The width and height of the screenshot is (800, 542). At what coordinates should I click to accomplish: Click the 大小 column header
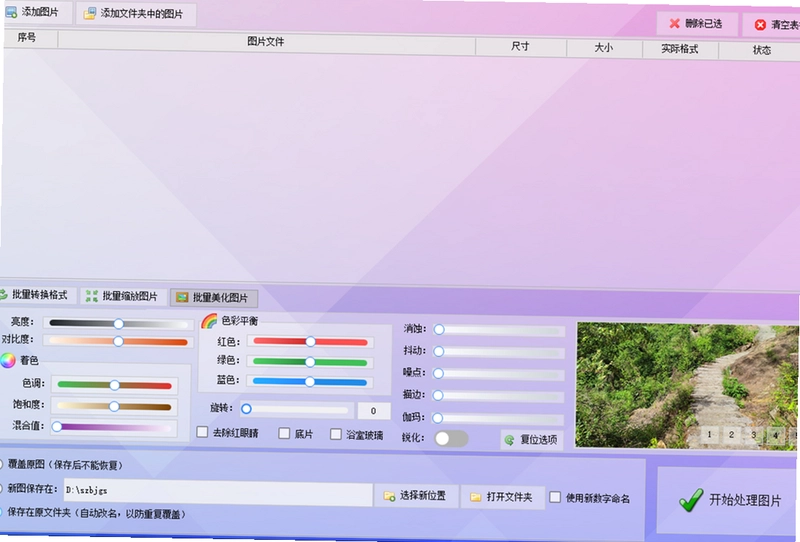coord(604,48)
